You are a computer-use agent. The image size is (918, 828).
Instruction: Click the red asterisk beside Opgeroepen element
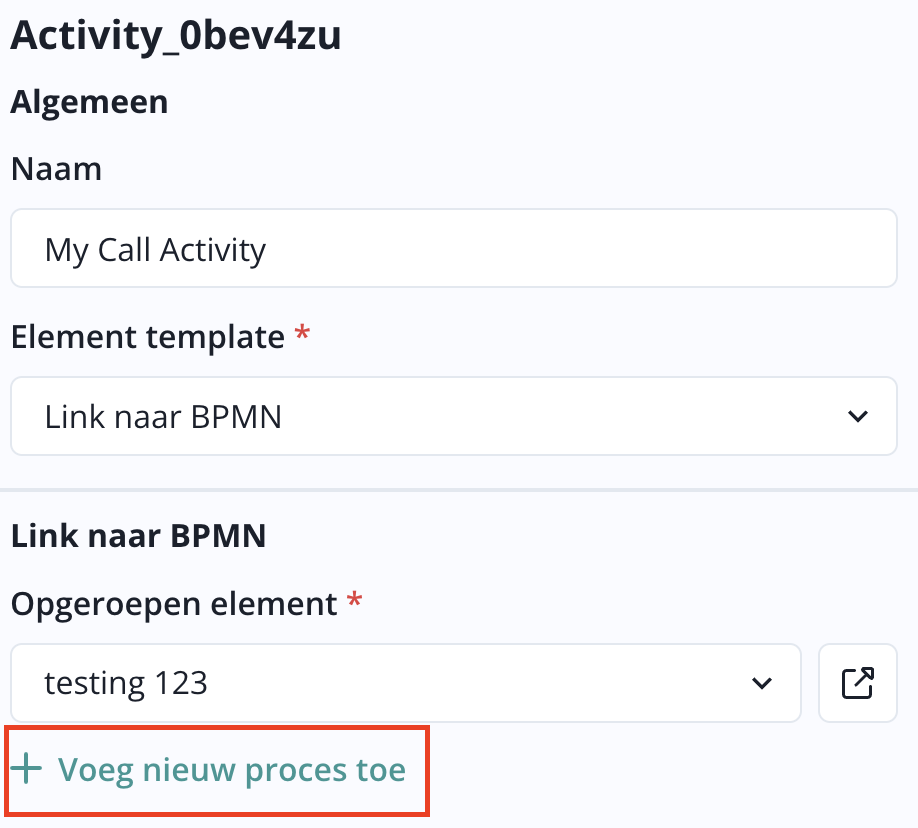[352, 602]
